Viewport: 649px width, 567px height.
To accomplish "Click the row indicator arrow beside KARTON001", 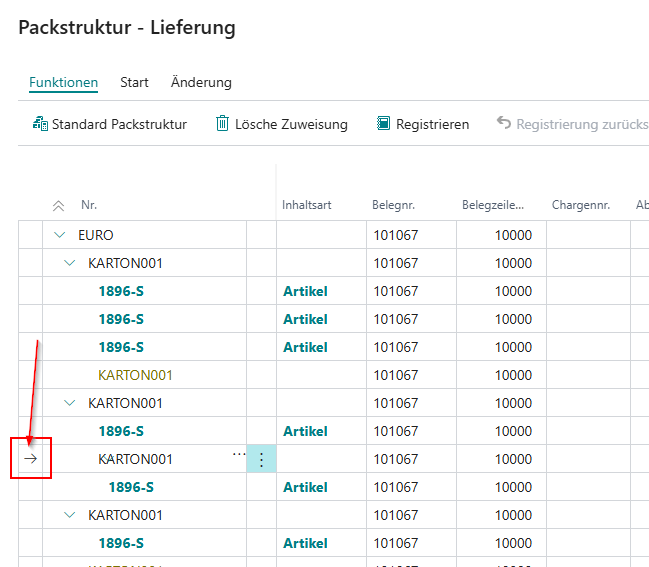I will (x=30, y=459).
